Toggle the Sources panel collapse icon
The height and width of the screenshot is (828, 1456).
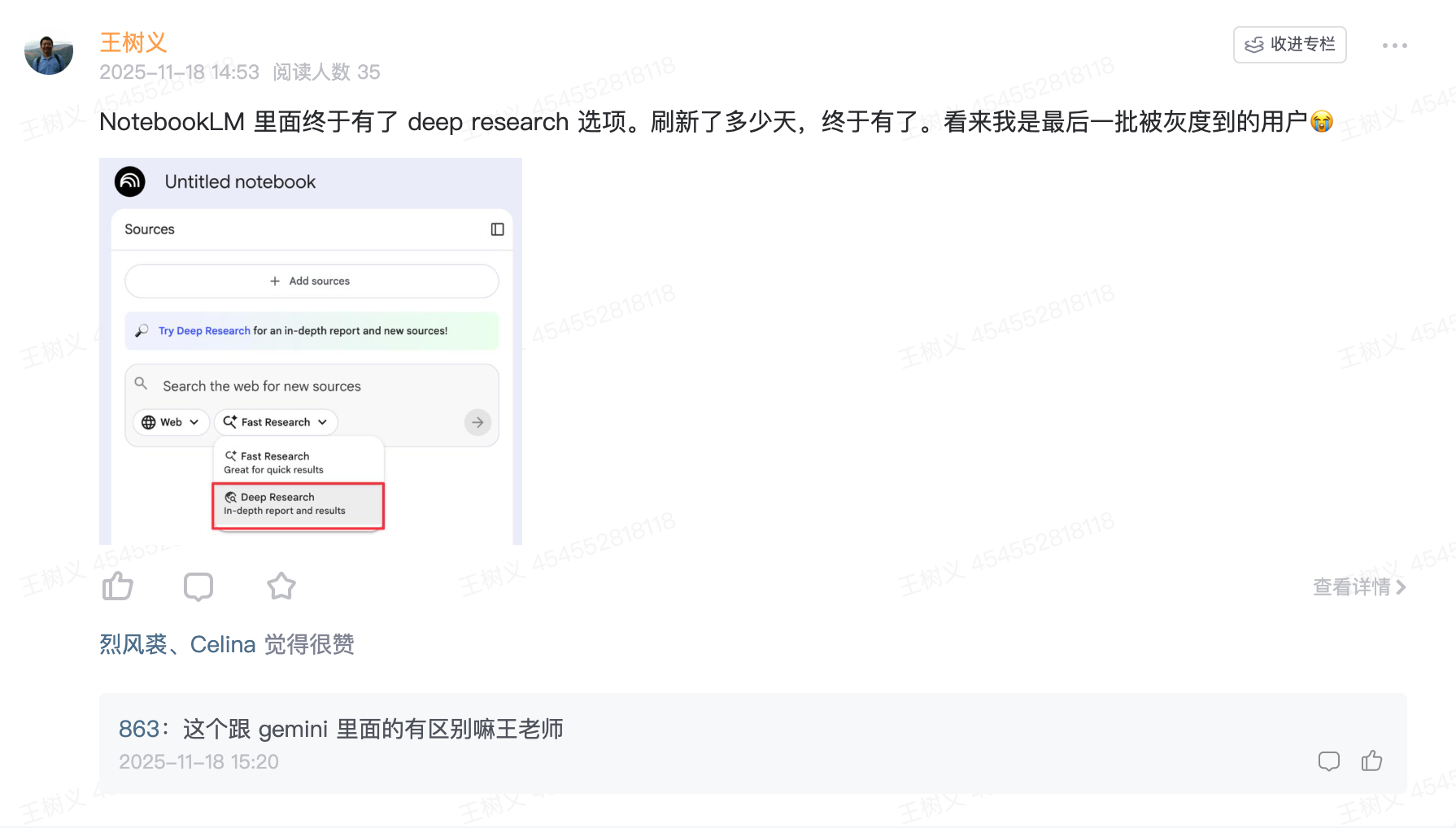tap(497, 229)
